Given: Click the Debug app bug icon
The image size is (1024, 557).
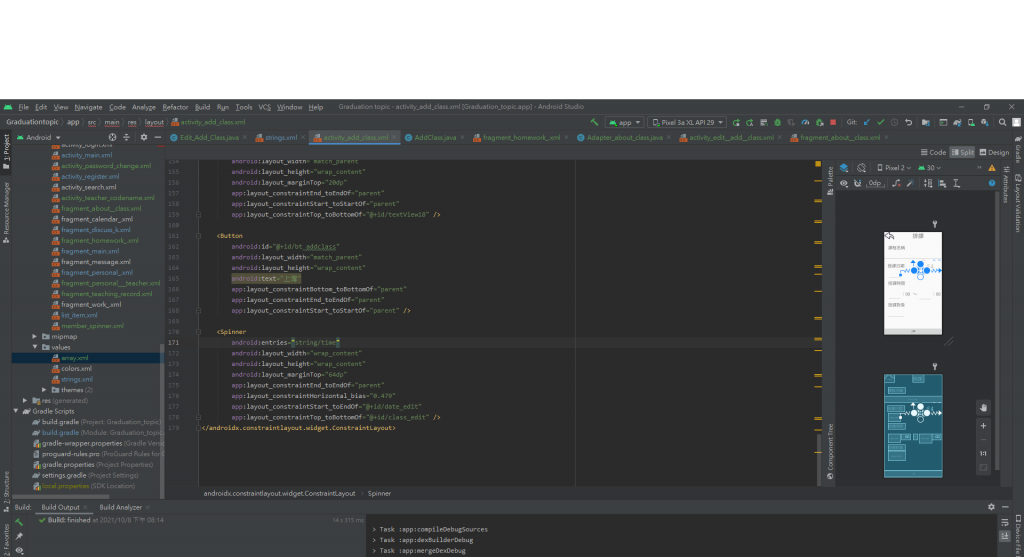Looking at the screenshot, I should pyautogui.click(x=777, y=122).
